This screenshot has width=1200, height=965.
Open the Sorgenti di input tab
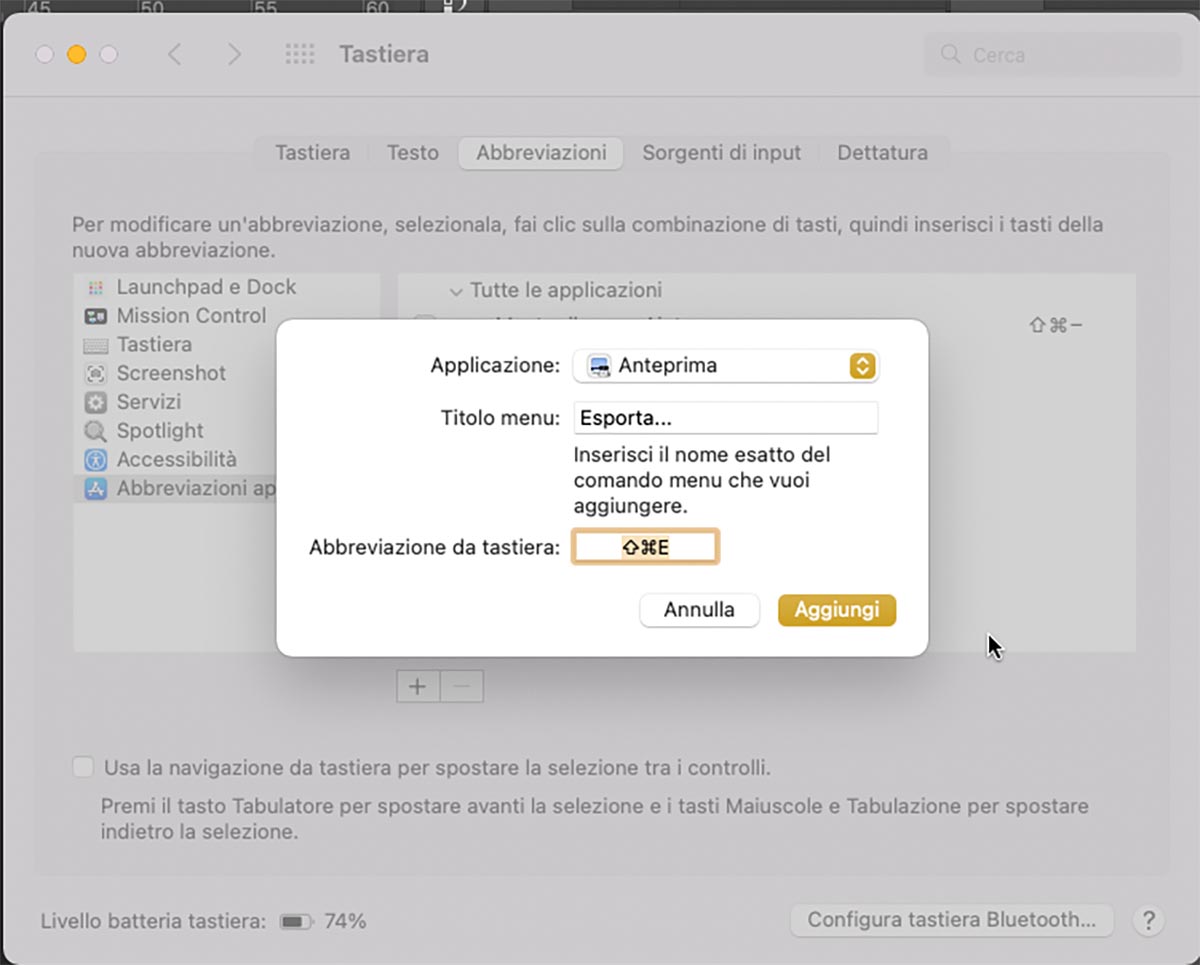click(x=722, y=153)
